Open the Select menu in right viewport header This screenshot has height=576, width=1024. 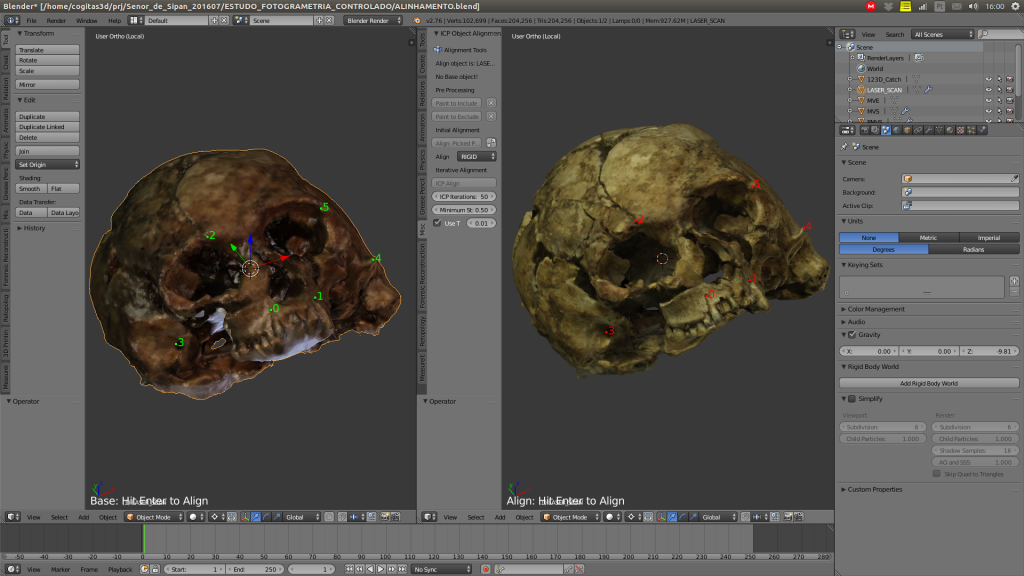point(475,517)
